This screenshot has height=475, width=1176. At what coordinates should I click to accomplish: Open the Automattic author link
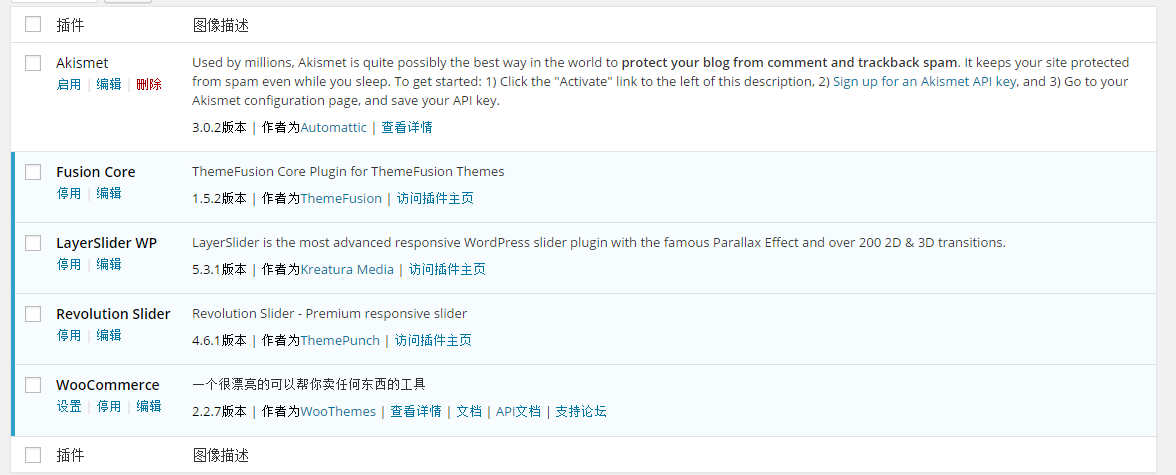(x=333, y=128)
